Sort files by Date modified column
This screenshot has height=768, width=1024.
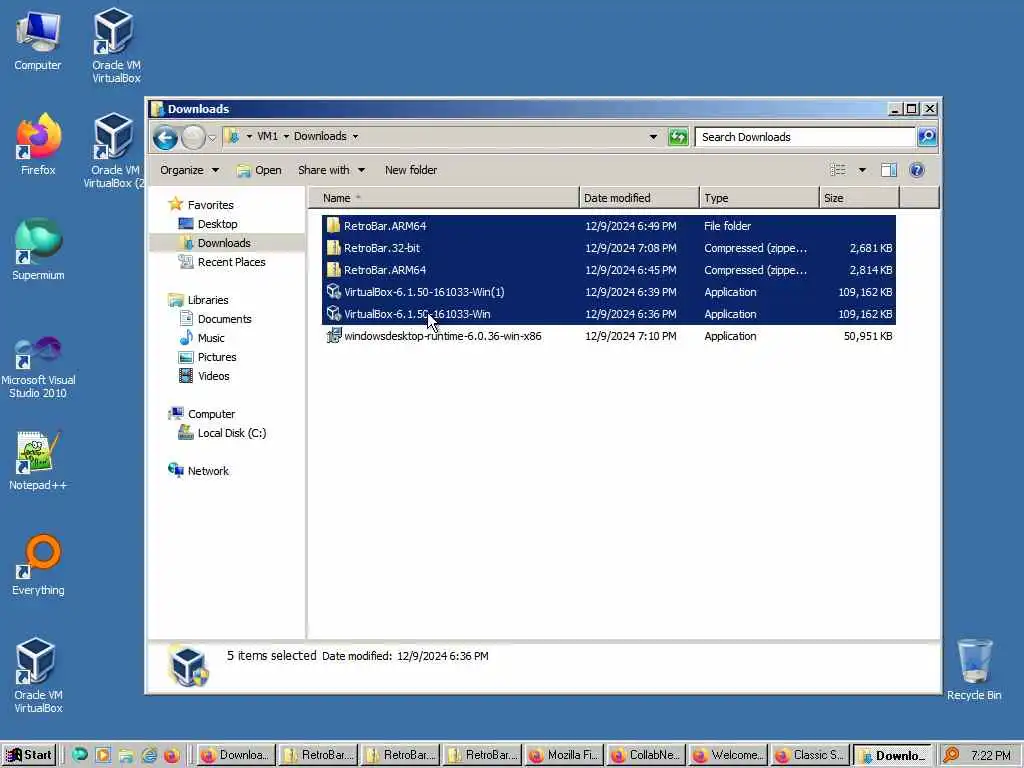click(x=639, y=198)
